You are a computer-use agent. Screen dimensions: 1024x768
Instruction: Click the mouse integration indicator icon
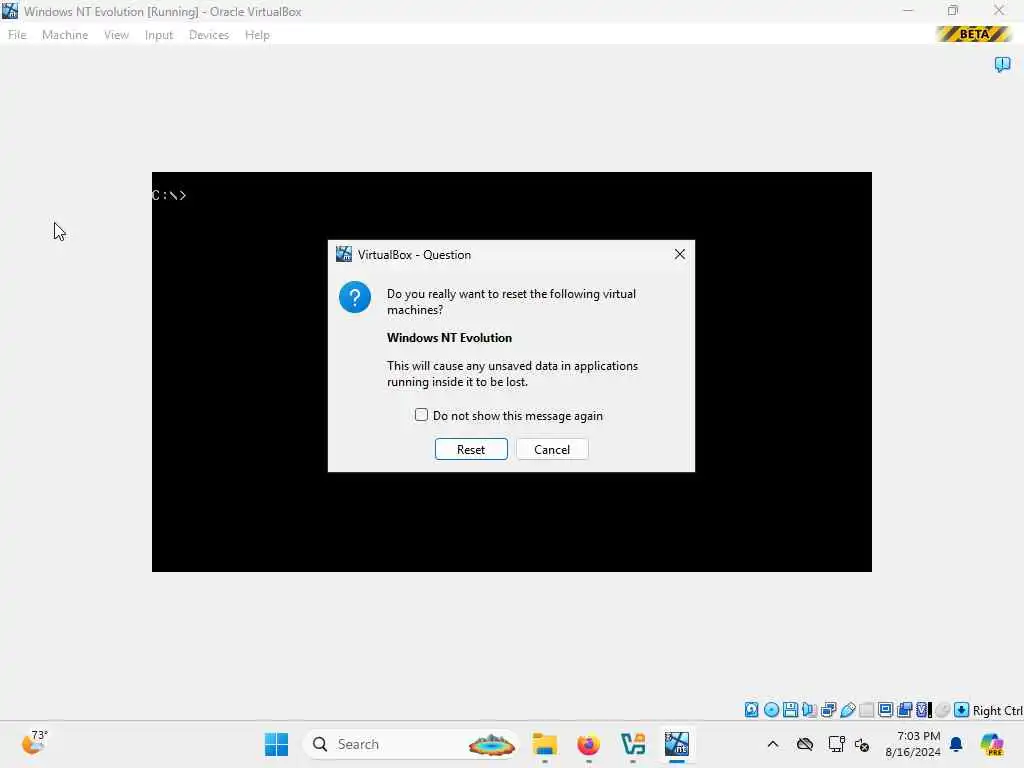(942, 710)
